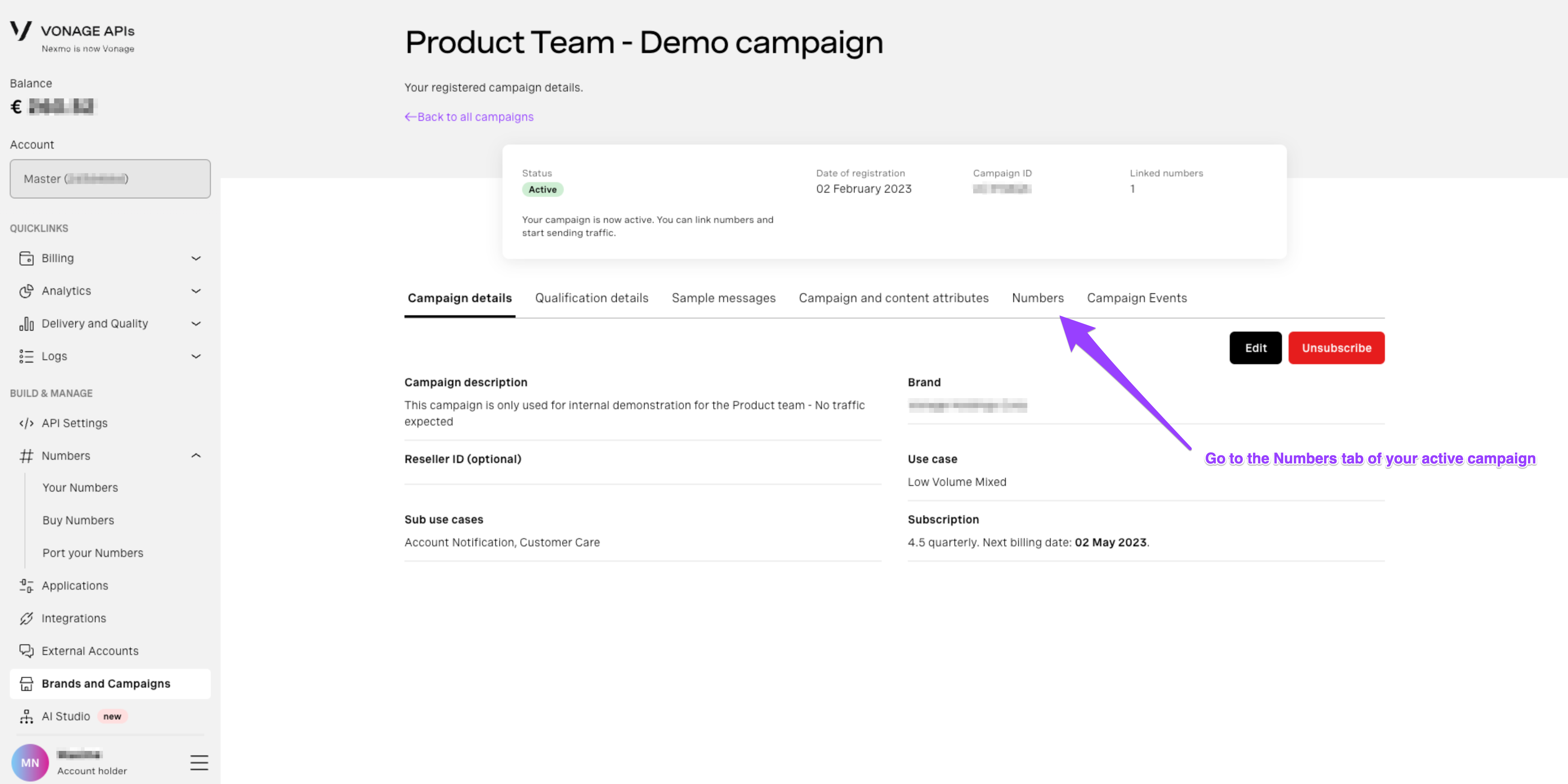The image size is (1568, 784).
Task: Open the hamburger menu beside Account holder
Action: point(199,763)
